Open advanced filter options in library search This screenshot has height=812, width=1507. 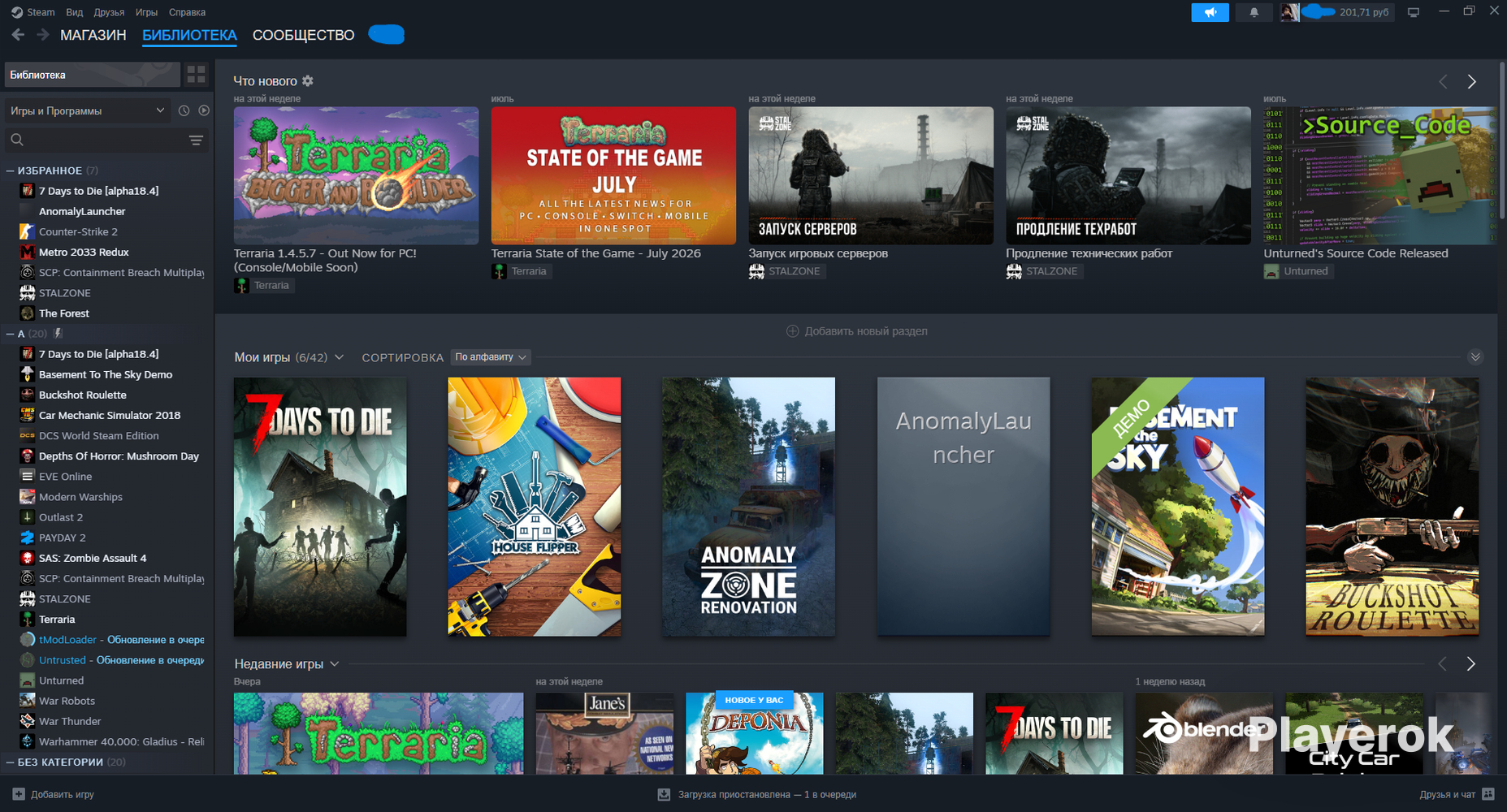click(x=196, y=140)
